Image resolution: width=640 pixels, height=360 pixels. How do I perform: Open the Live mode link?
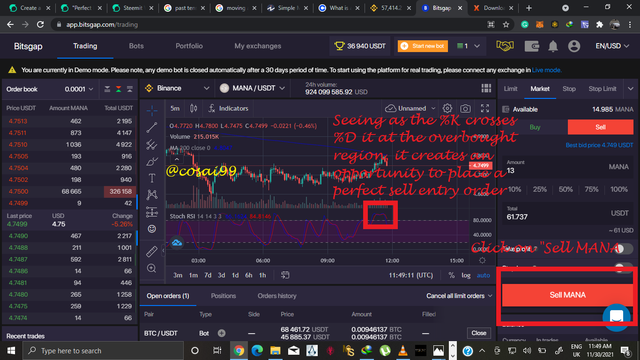click(546, 70)
